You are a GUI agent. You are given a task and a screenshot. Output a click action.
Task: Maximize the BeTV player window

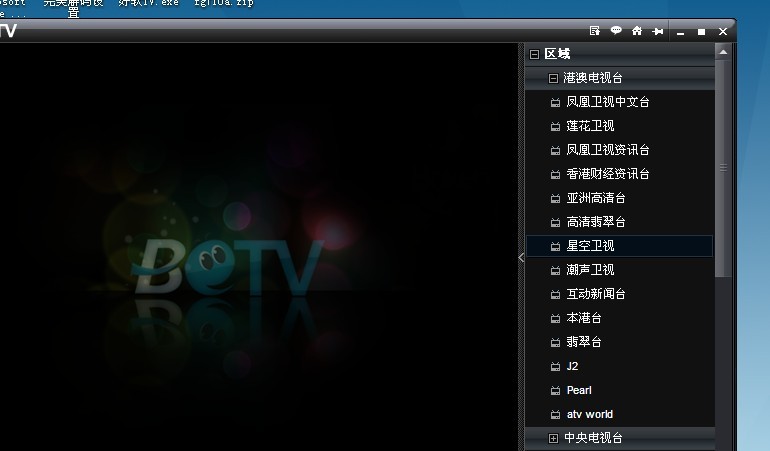701,32
